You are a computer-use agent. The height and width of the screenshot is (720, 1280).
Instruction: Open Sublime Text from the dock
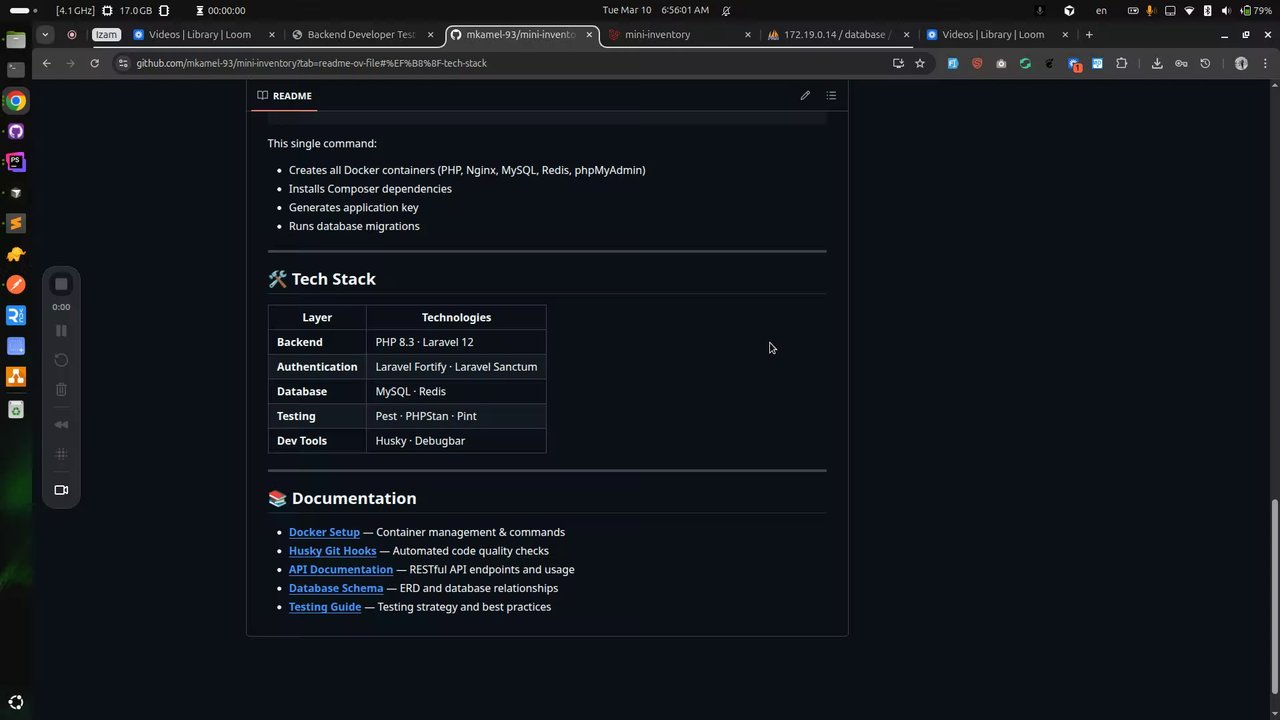[16, 223]
